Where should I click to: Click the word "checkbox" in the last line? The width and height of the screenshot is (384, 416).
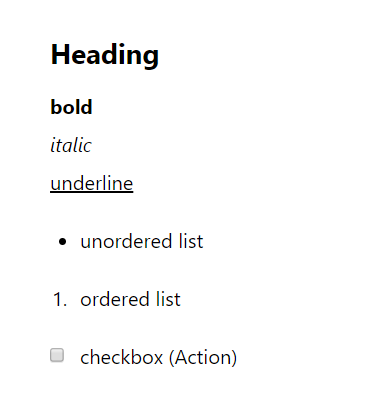point(122,357)
